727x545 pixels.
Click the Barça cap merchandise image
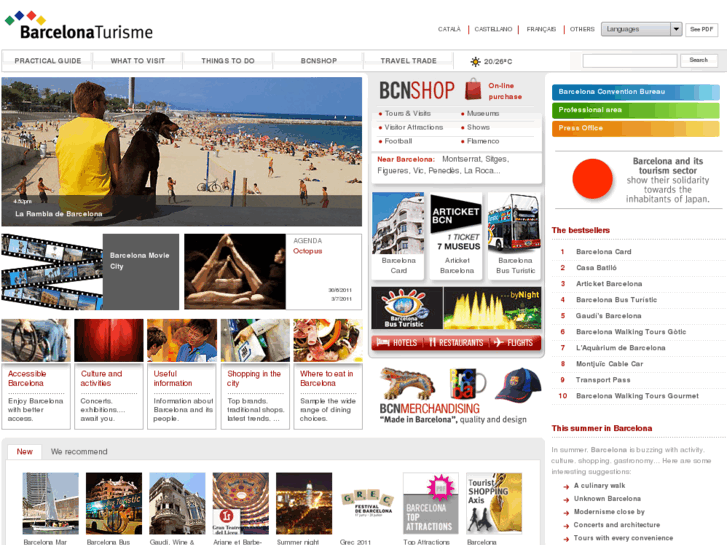[x=518, y=385]
